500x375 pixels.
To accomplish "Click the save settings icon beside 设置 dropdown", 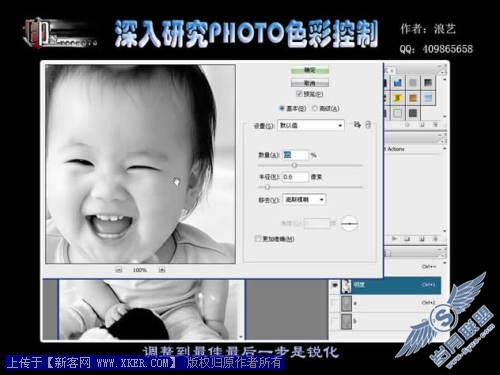I will [357, 125].
